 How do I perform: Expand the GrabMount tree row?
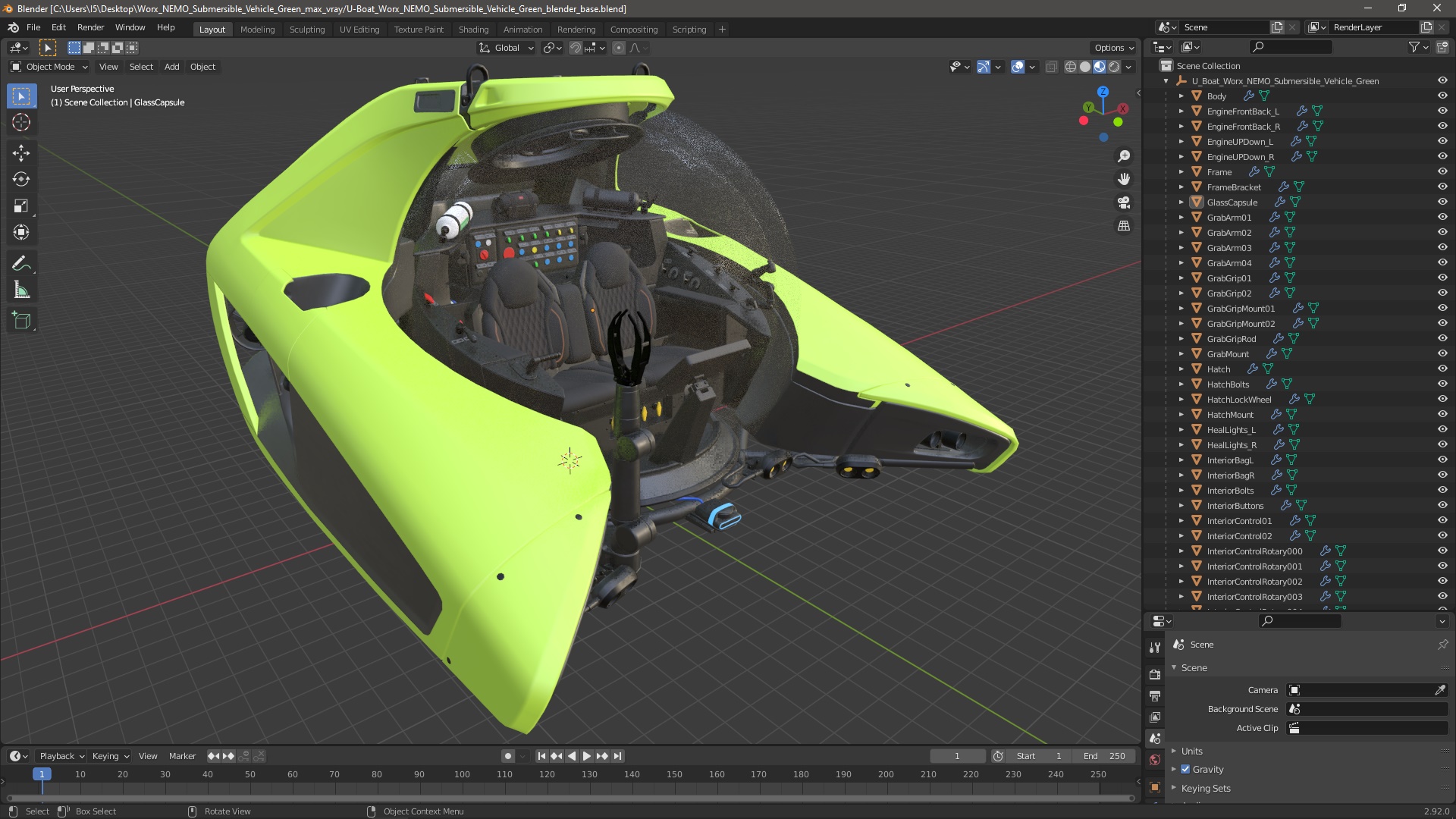click(x=1181, y=353)
